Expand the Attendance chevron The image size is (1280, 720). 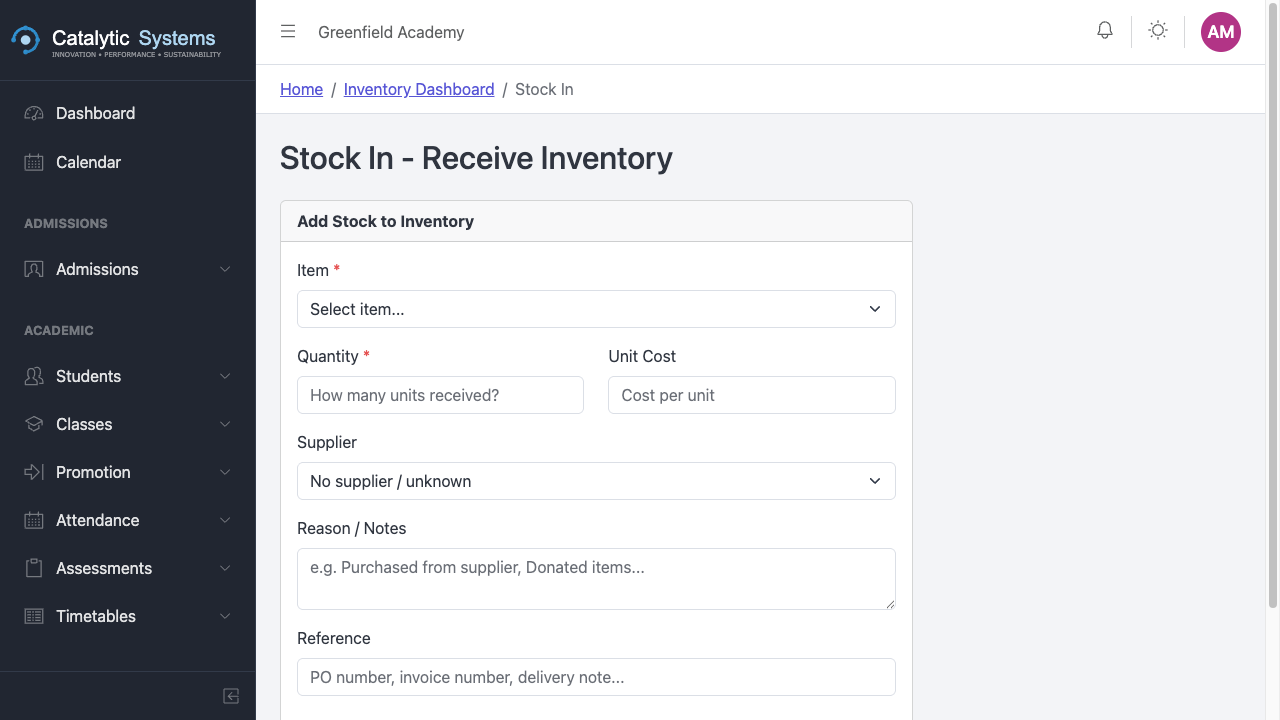225,520
